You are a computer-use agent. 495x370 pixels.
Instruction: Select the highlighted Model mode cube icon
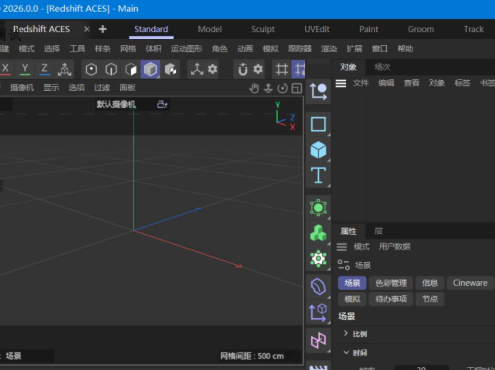150,69
